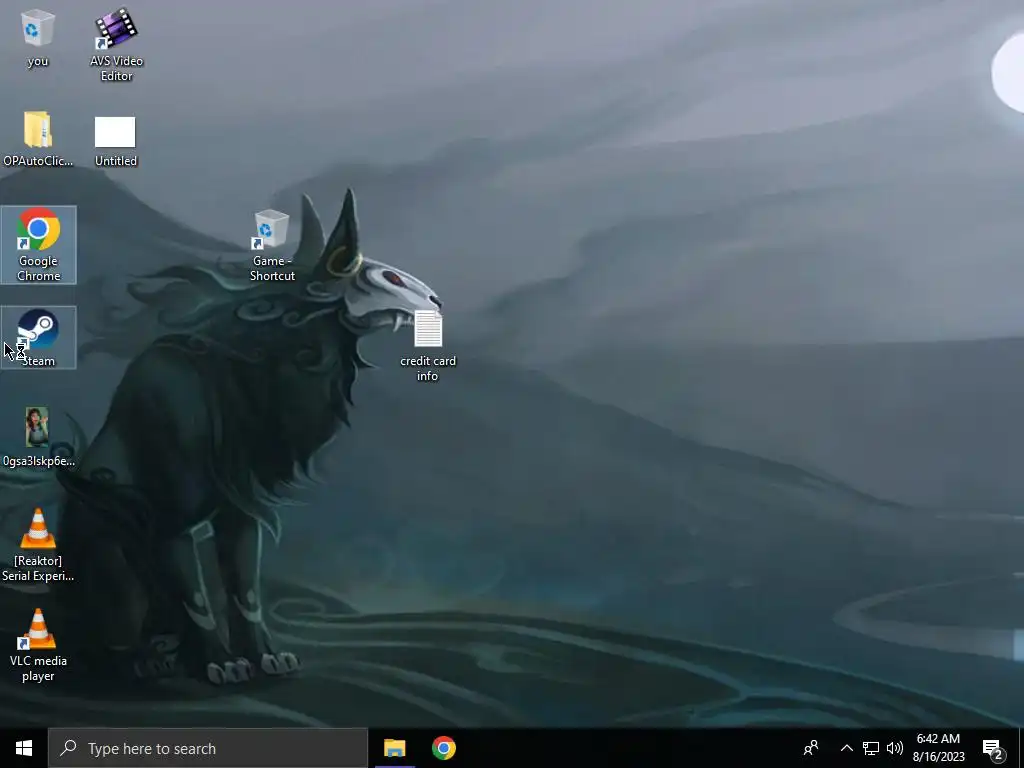Open the clock showing 6:42 AM
The height and width of the screenshot is (768, 1024).
(x=938, y=748)
